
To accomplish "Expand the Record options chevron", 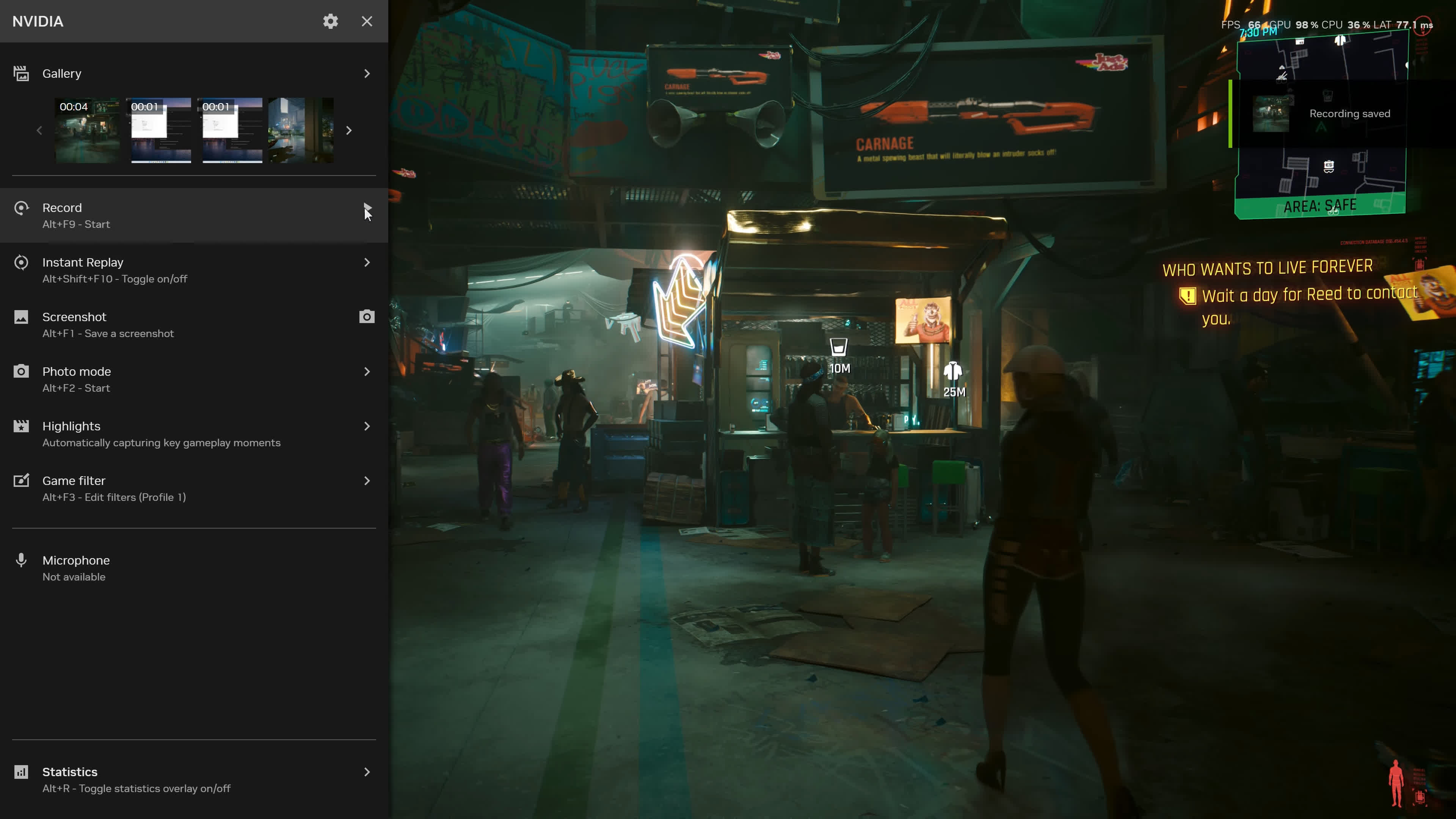I will pos(367,208).
